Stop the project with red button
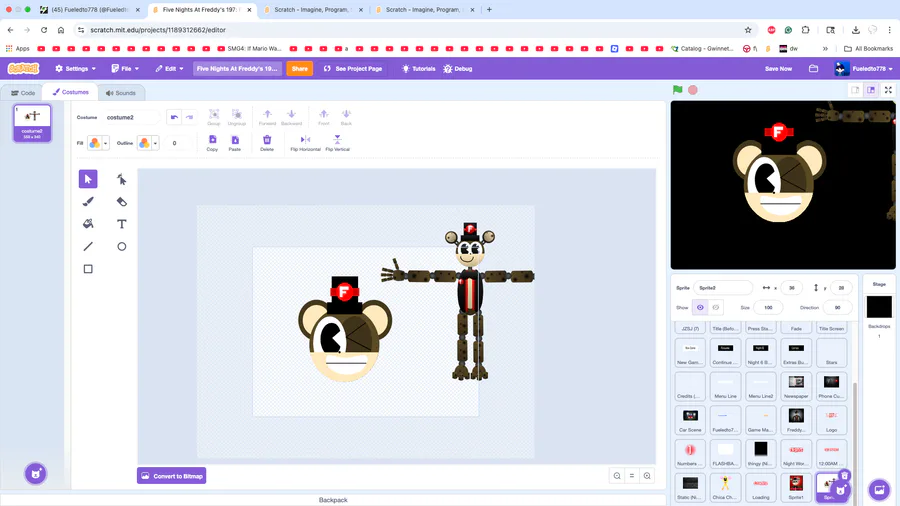900x506 pixels. pos(693,90)
